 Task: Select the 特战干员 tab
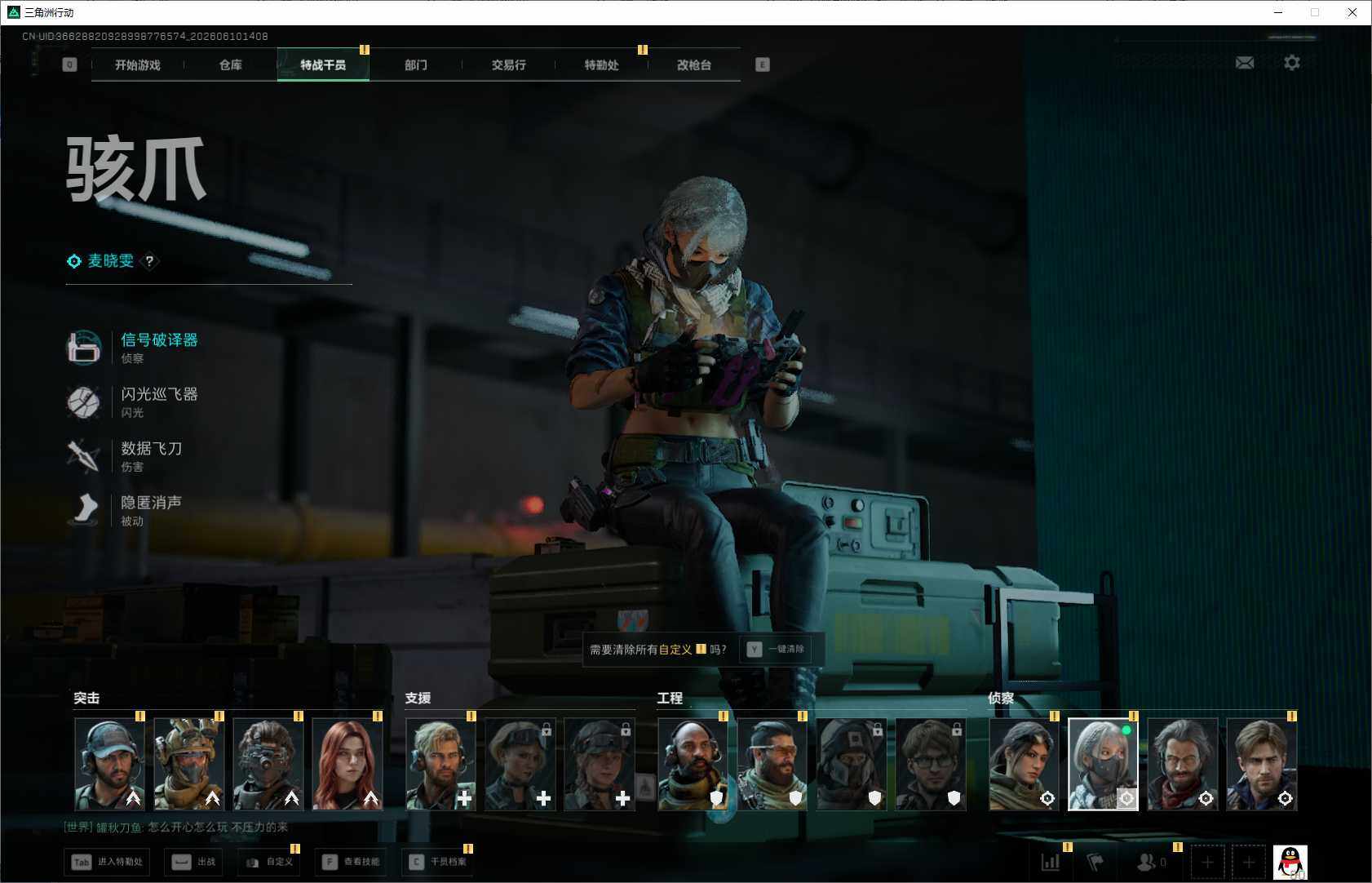tap(323, 65)
